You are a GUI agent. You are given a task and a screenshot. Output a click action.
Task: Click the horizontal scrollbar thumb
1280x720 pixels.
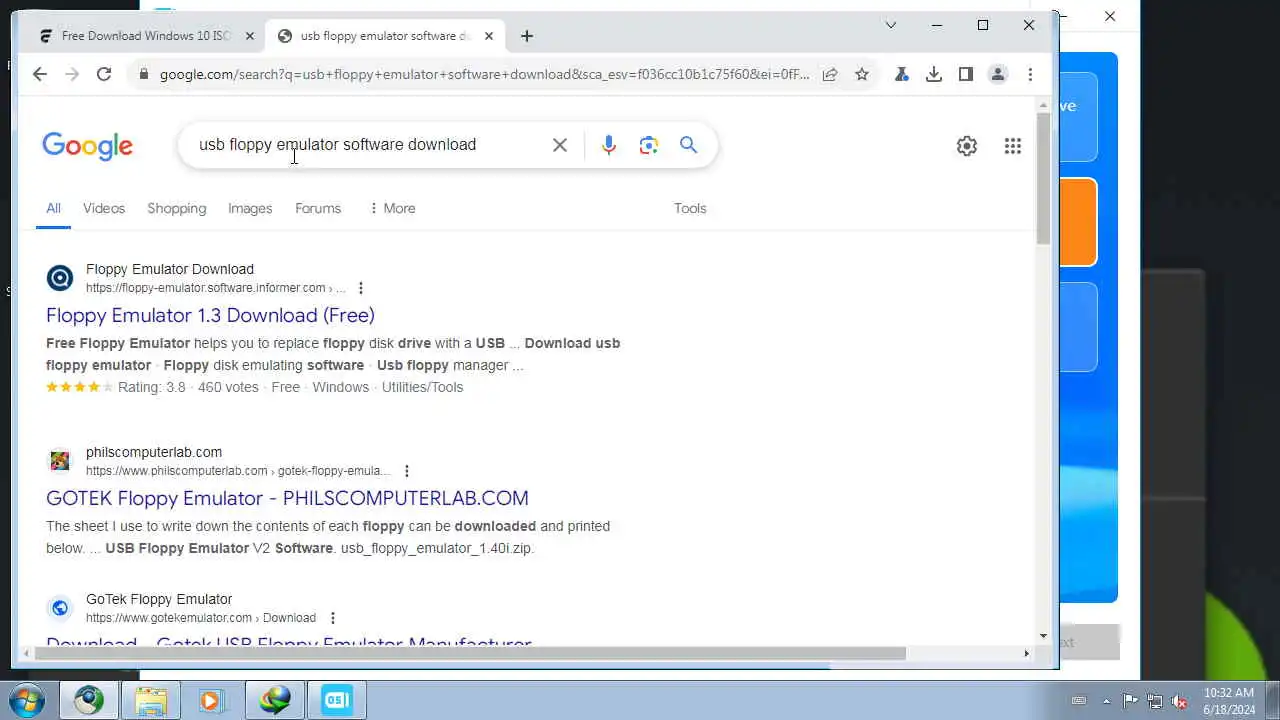pos(470,654)
